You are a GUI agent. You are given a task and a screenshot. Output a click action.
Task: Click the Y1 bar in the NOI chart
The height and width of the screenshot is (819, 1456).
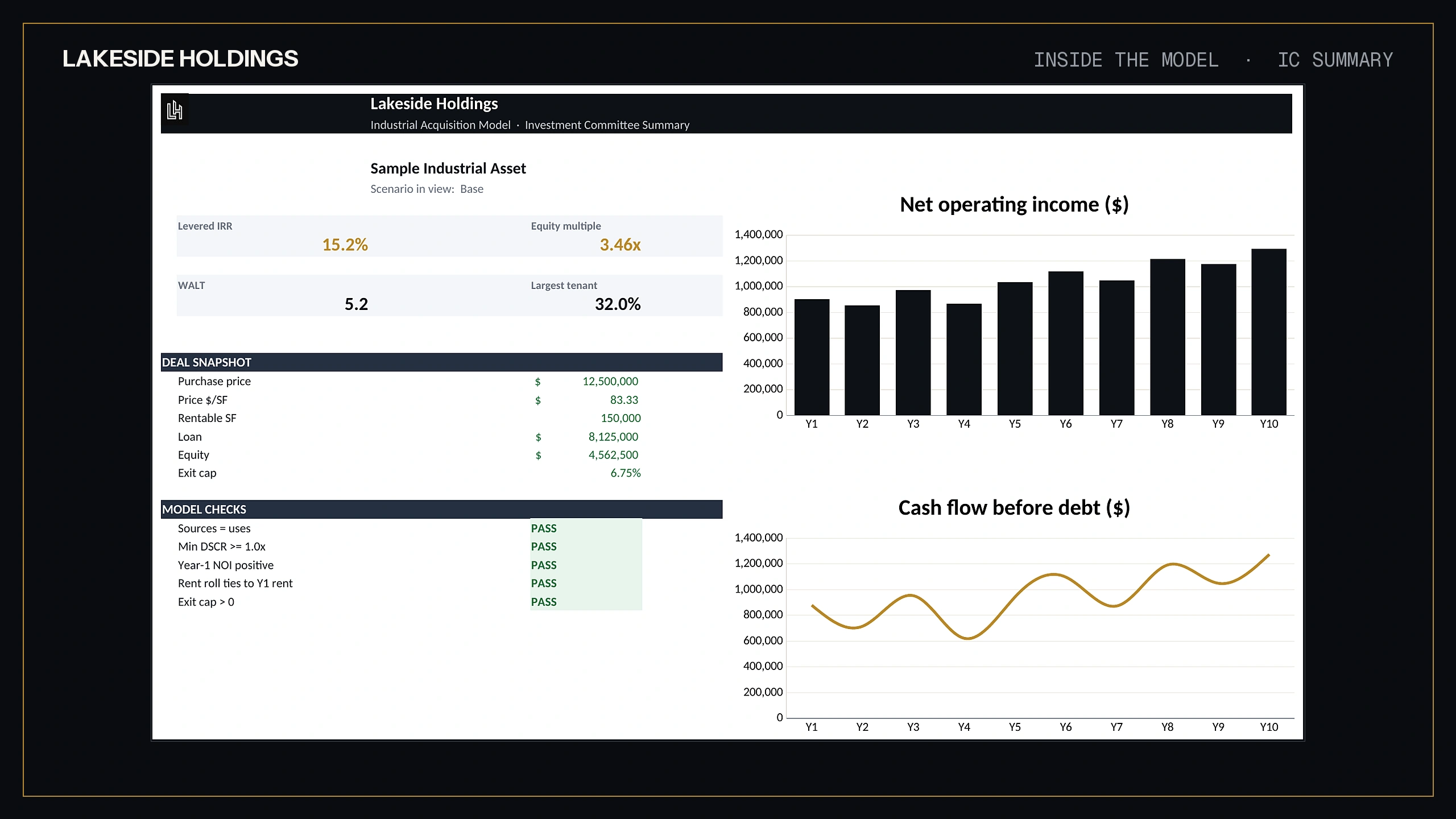pos(812,357)
